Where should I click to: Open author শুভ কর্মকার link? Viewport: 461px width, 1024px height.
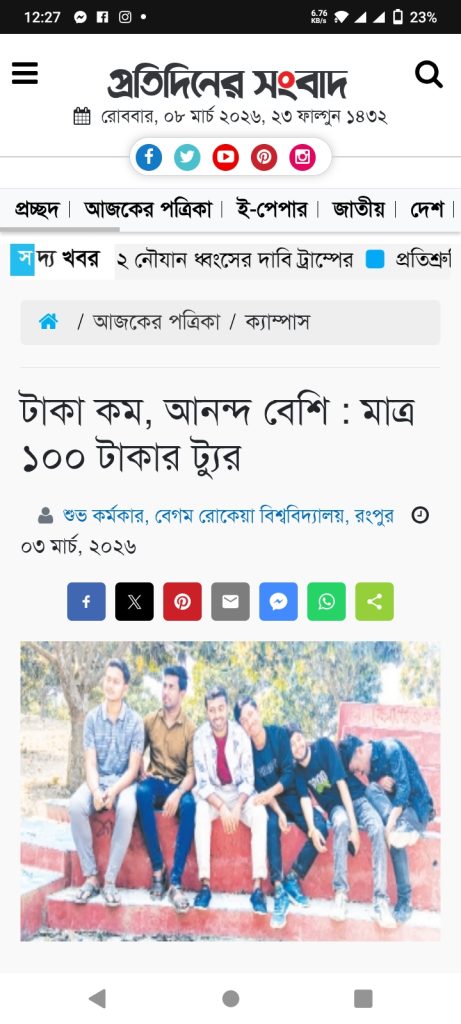(x=106, y=516)
